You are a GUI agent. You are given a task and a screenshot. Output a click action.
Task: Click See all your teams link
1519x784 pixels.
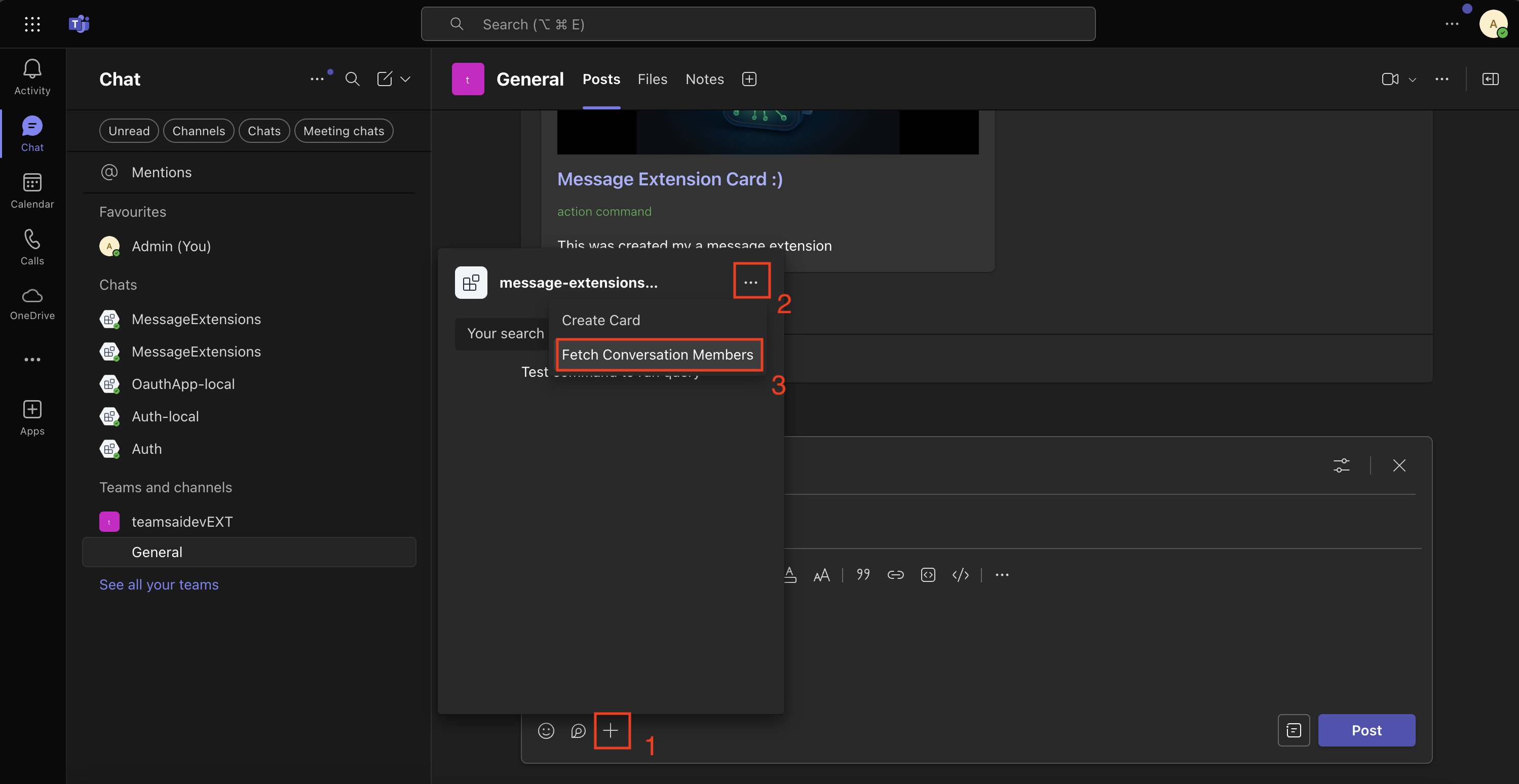(x=158, y=584)
